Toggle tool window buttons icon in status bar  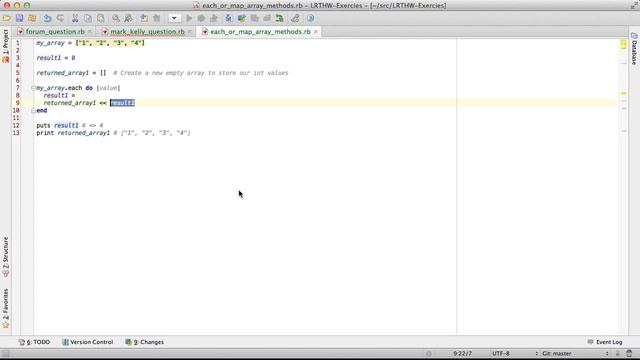click(x=6, y=354)
